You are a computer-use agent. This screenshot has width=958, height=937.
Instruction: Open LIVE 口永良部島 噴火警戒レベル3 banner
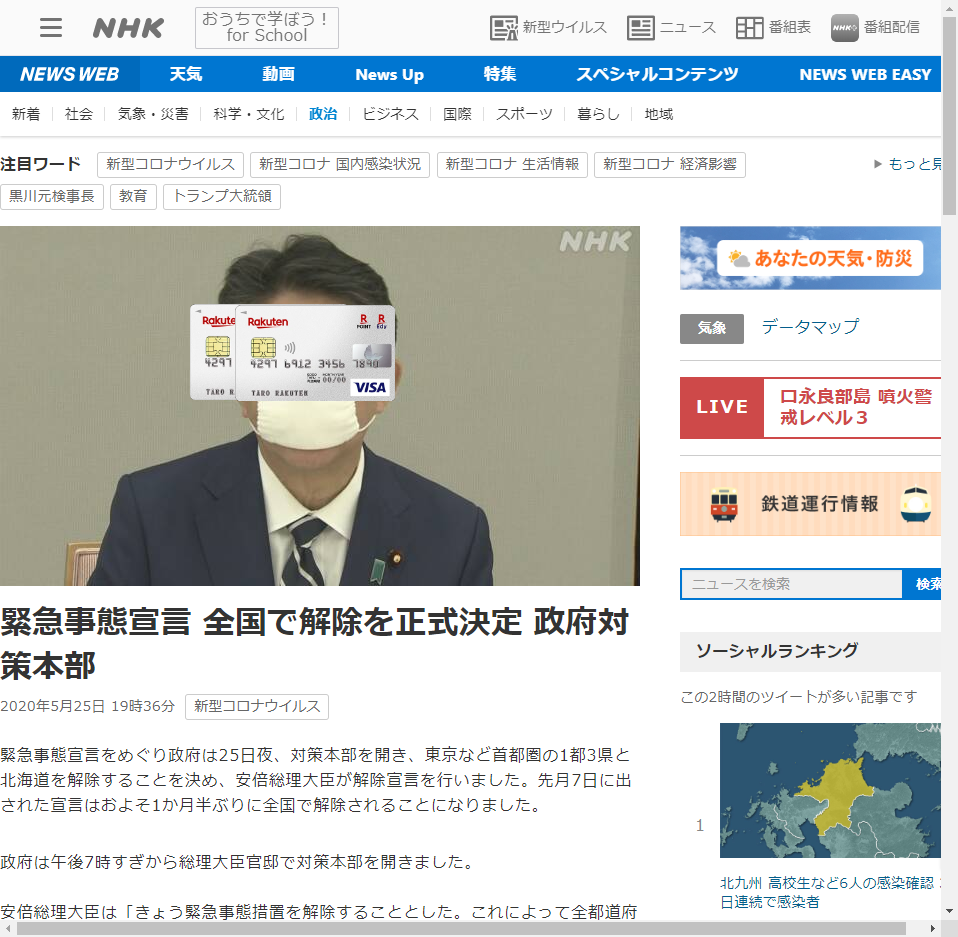[810, 407]
